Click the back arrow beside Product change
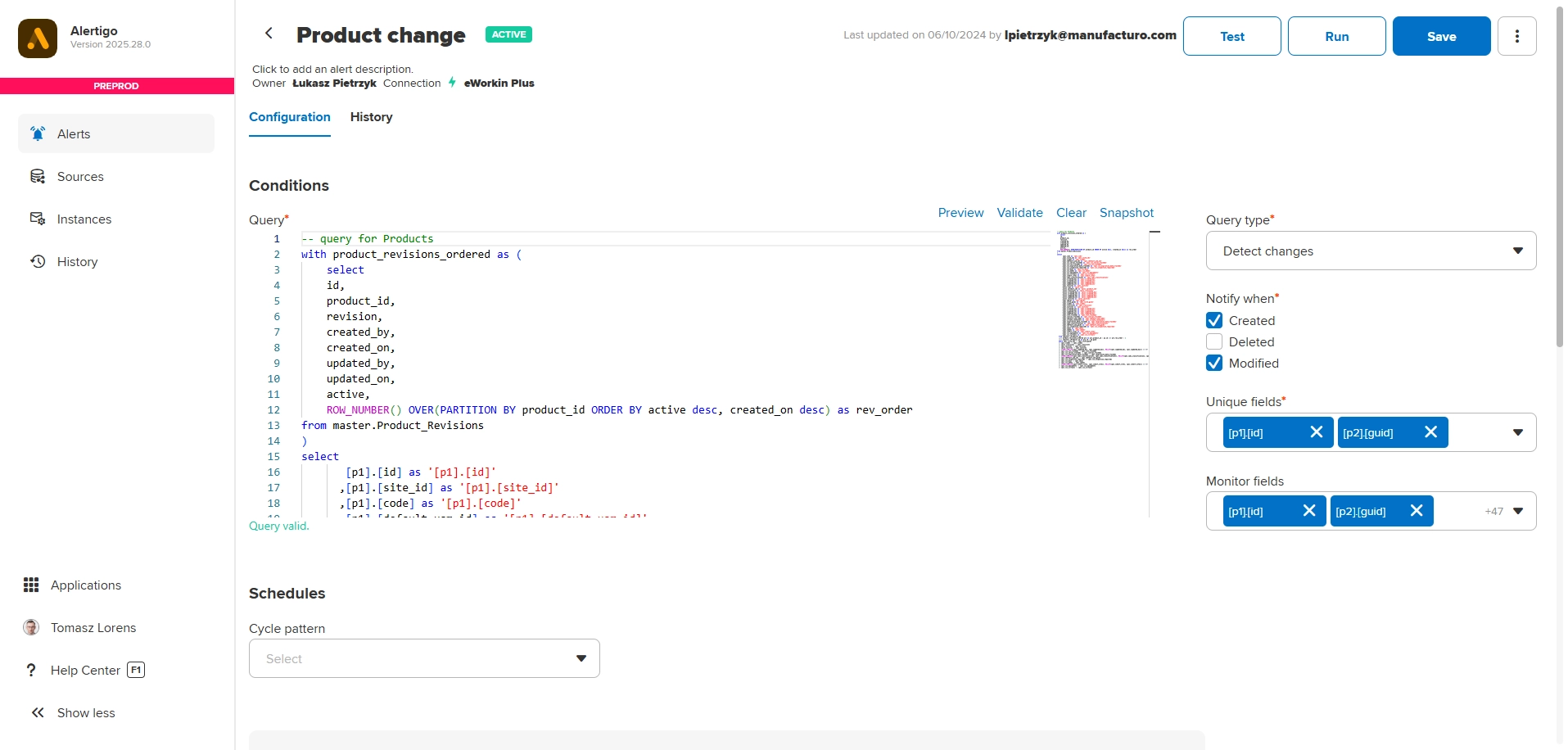 coord(269,34)
